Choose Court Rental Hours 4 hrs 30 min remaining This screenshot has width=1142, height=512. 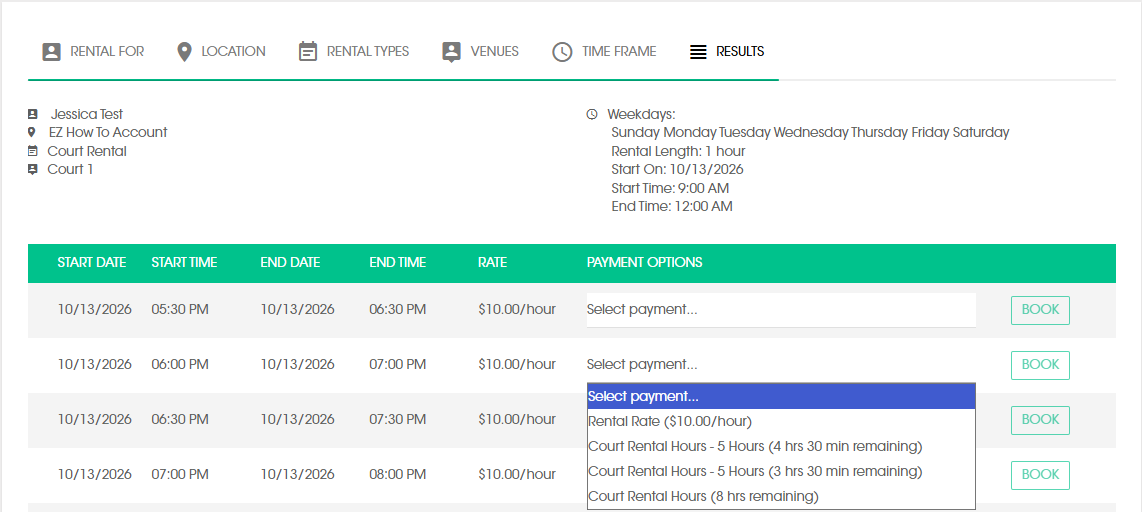pyautogui.click(x=781, y=446)
